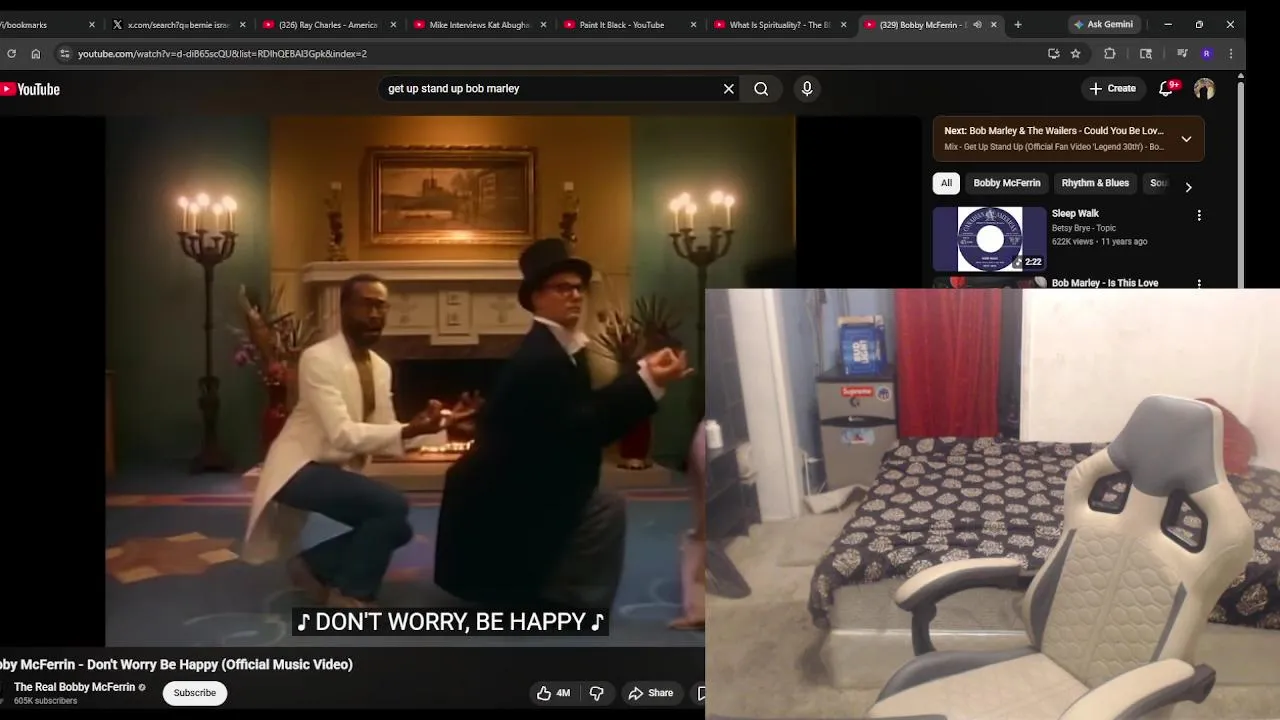Open the notifications bell
This screenshot has width=1280, height=720.
point(1166,89)
